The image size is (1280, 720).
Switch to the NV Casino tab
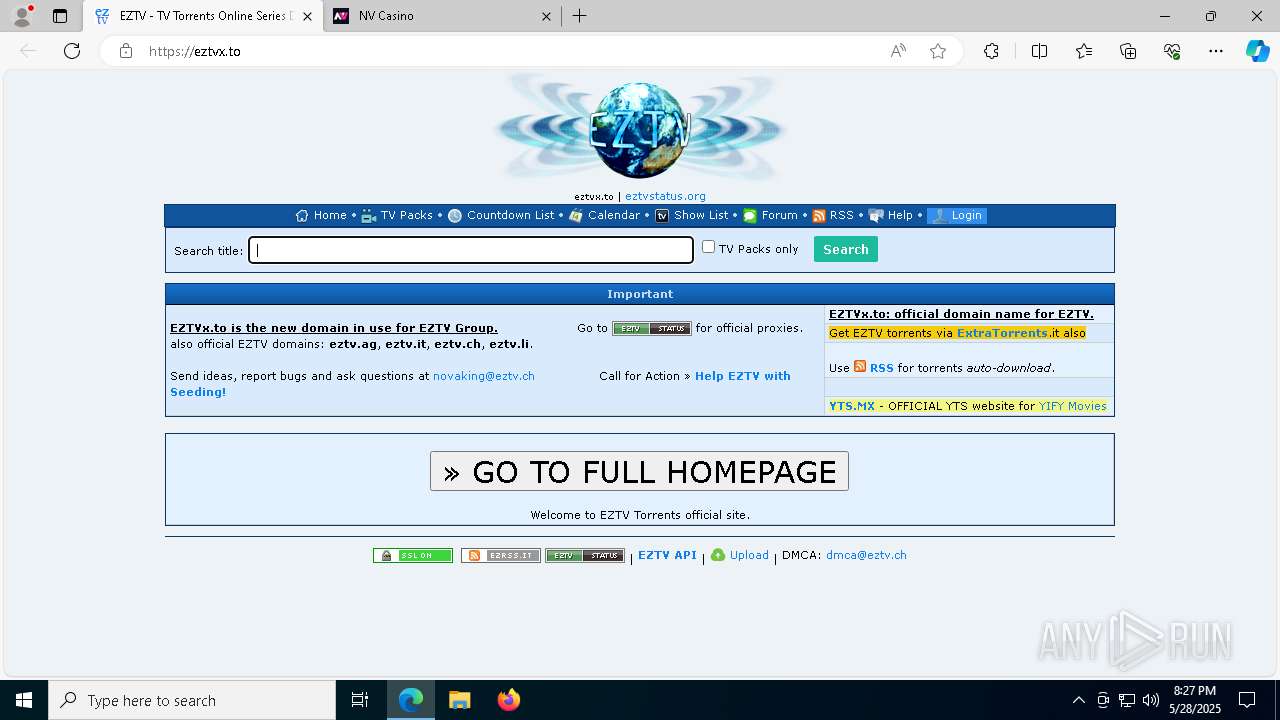(x=441, y=16)
